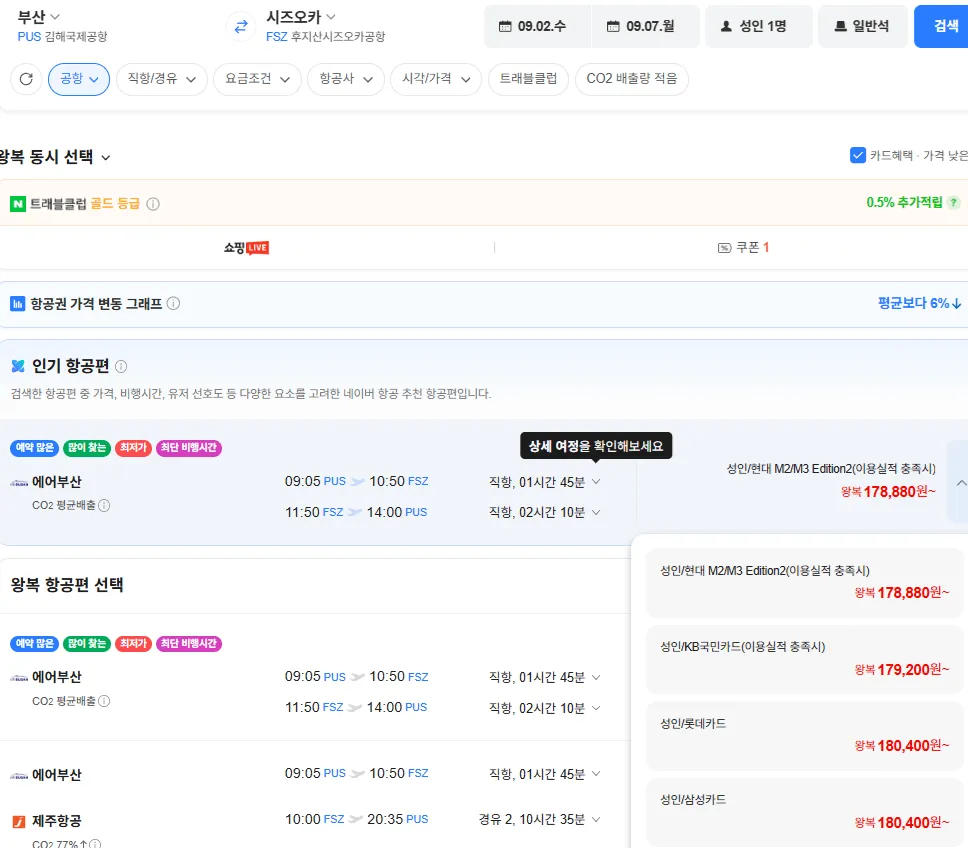Select the 삼성카드 180,400원 fare option
The width and height of the screenshot is (968, 848).
[804, 812]
